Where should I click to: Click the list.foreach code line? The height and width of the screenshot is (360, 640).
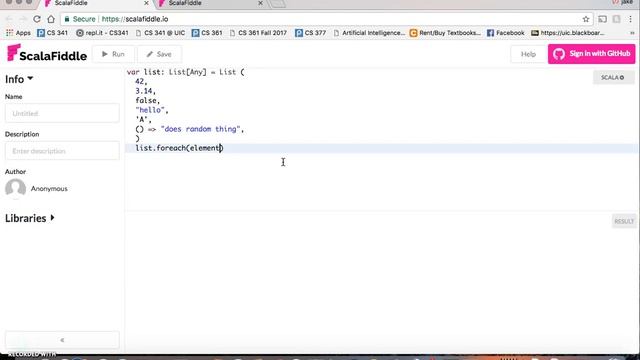pyautogui.click(x=180, y=148)
